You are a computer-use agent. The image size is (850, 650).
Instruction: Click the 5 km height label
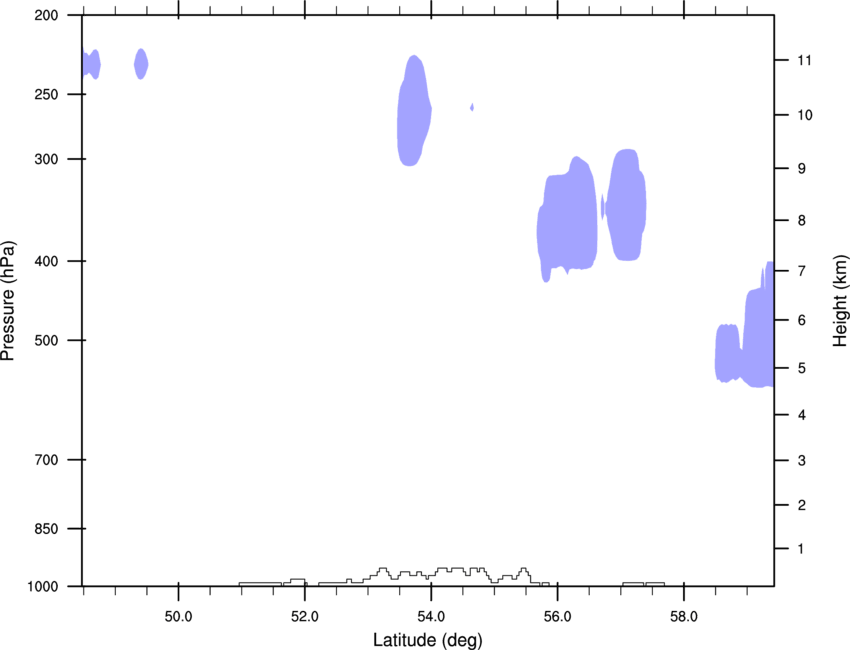pos(802,368)
